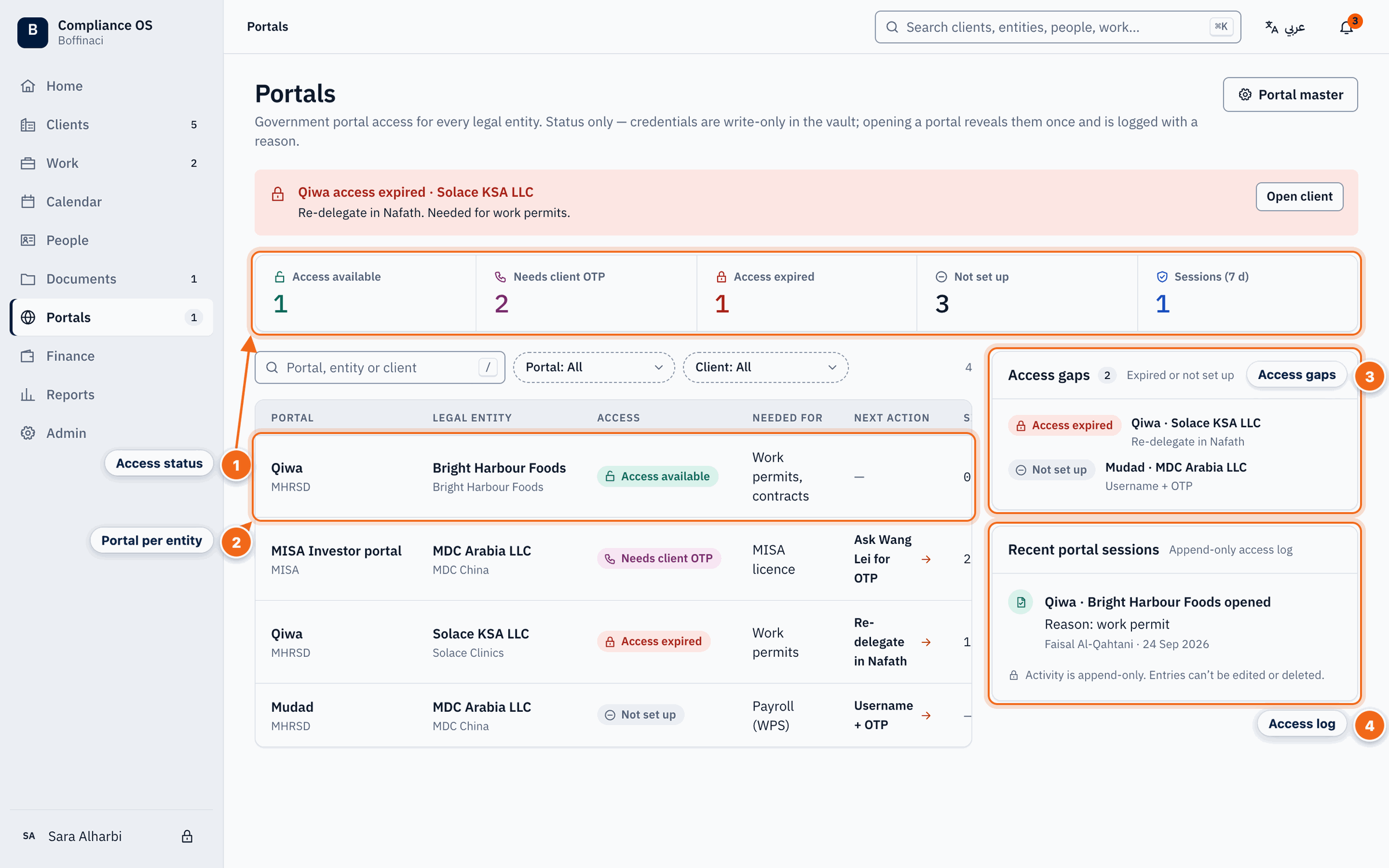Image resolution: width=1389 pixels, height=868 pixels.
Task: Open the Client: All filter dropdown
Action: 765,367
